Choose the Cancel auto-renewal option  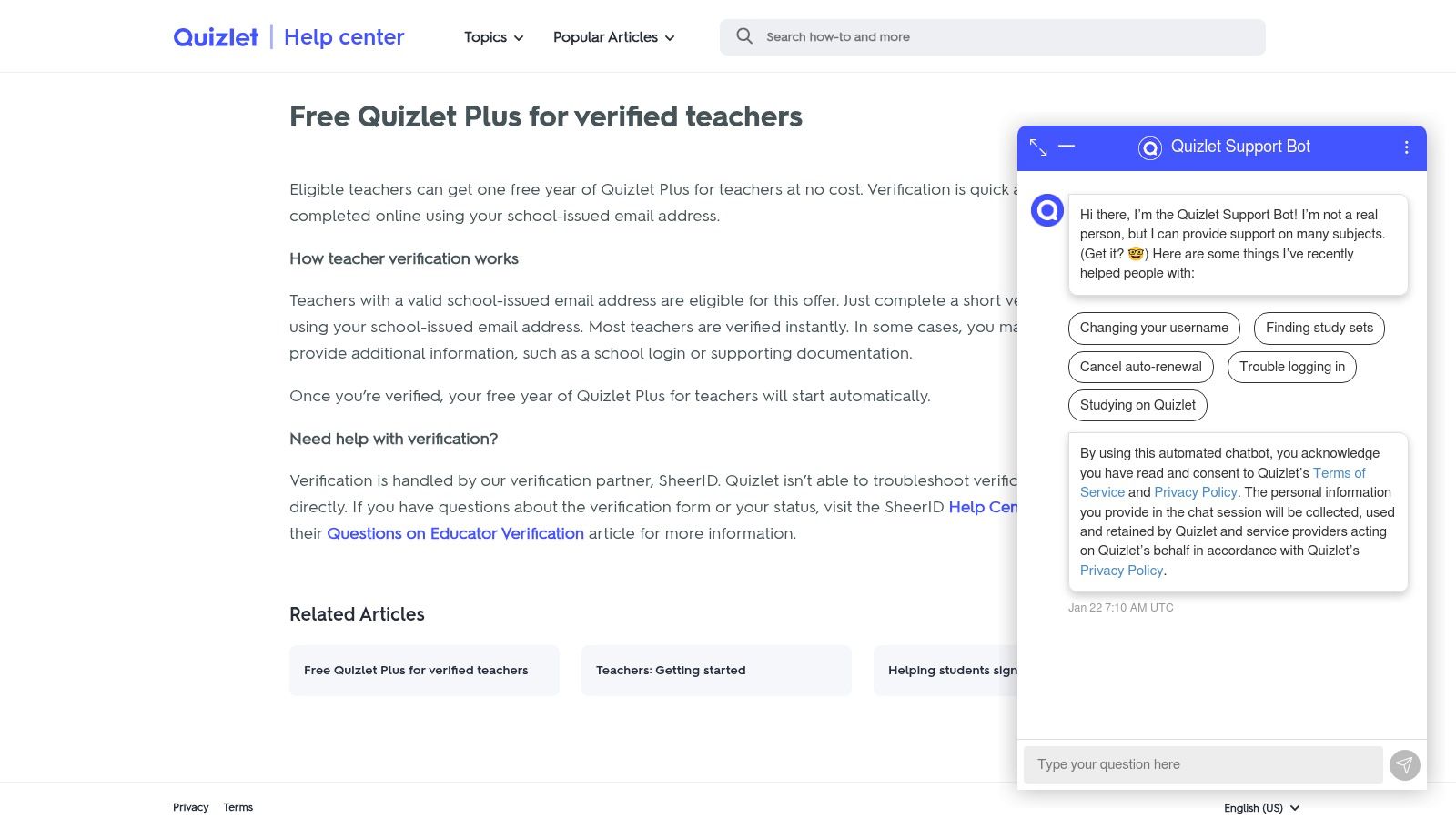coord(1140,367)
